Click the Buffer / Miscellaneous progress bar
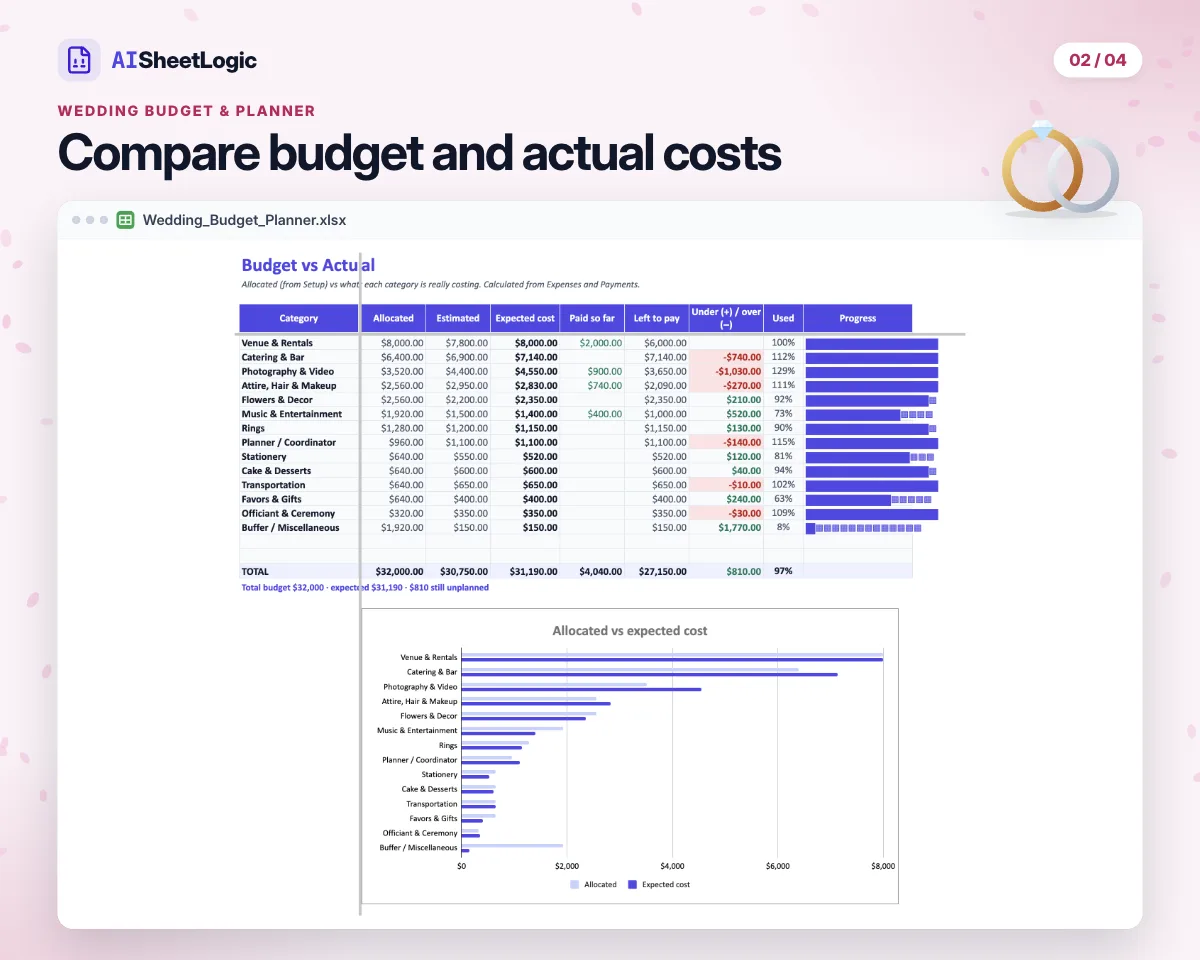 pyautogui.click(x=863, y=528)
